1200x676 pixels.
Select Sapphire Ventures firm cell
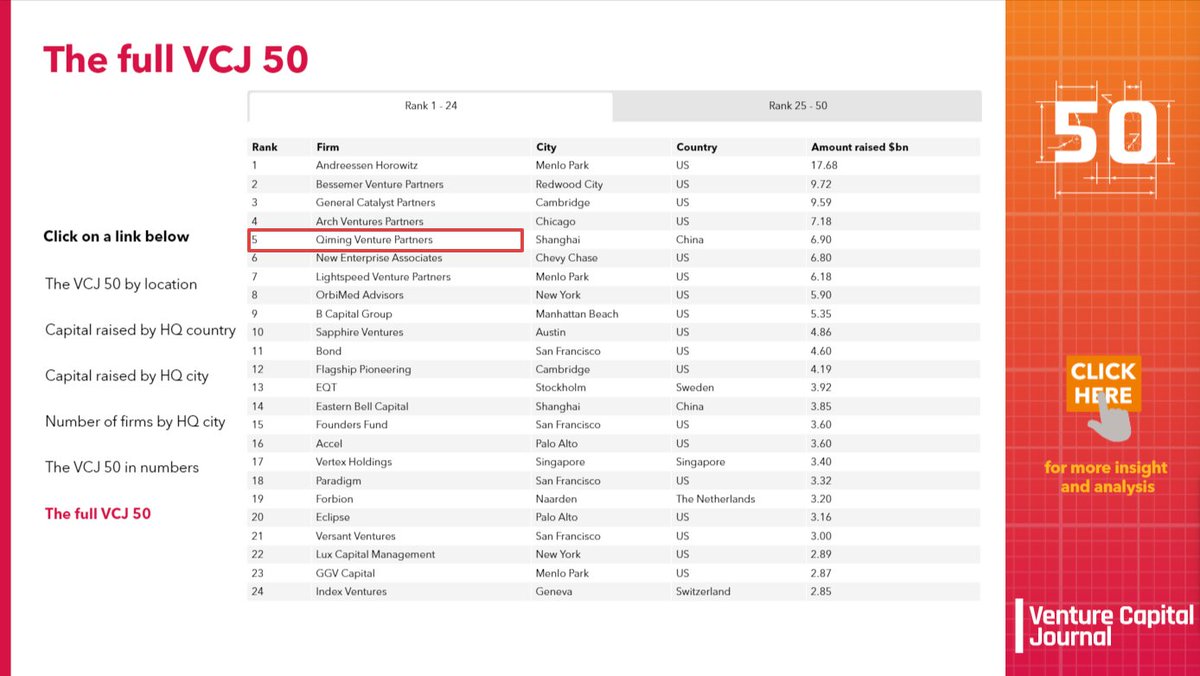point(360,332)
